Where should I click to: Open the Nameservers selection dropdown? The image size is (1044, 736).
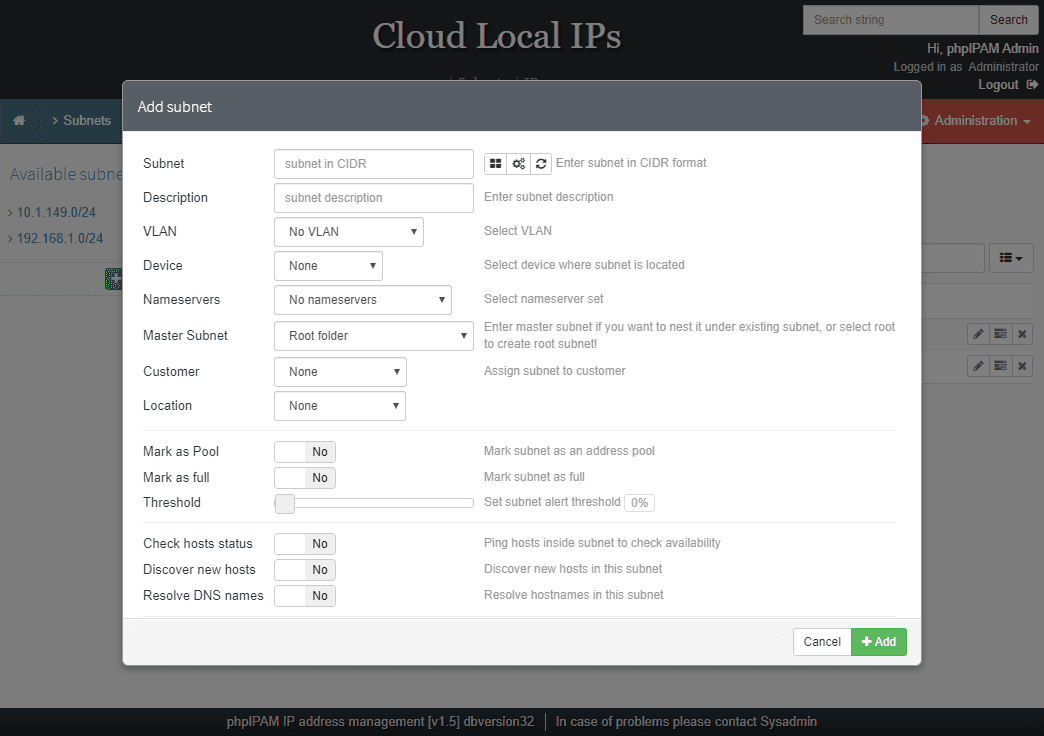(362, 299)
